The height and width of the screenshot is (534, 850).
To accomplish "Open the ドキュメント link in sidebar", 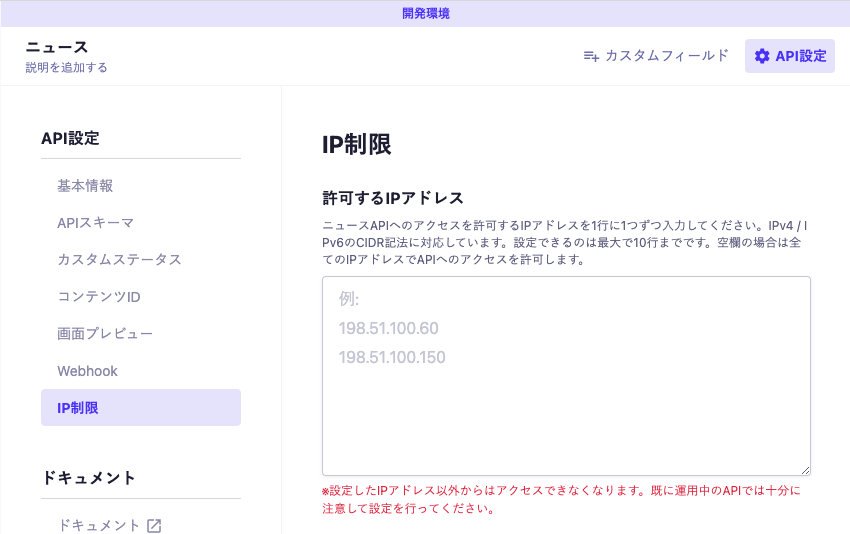I will (x=99, y=525).
